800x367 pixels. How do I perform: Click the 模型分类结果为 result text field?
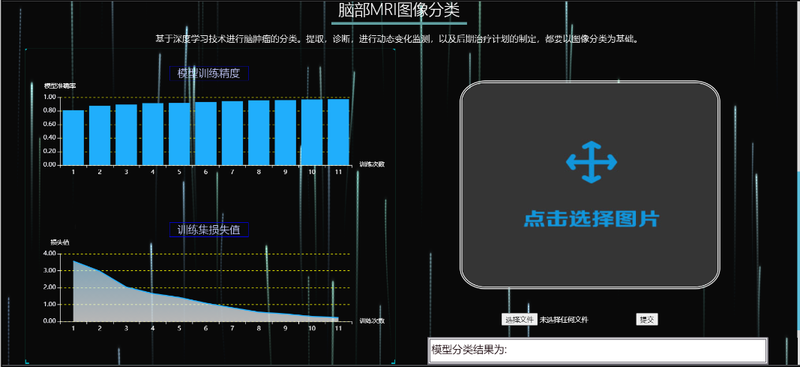(x=597, y=350)
